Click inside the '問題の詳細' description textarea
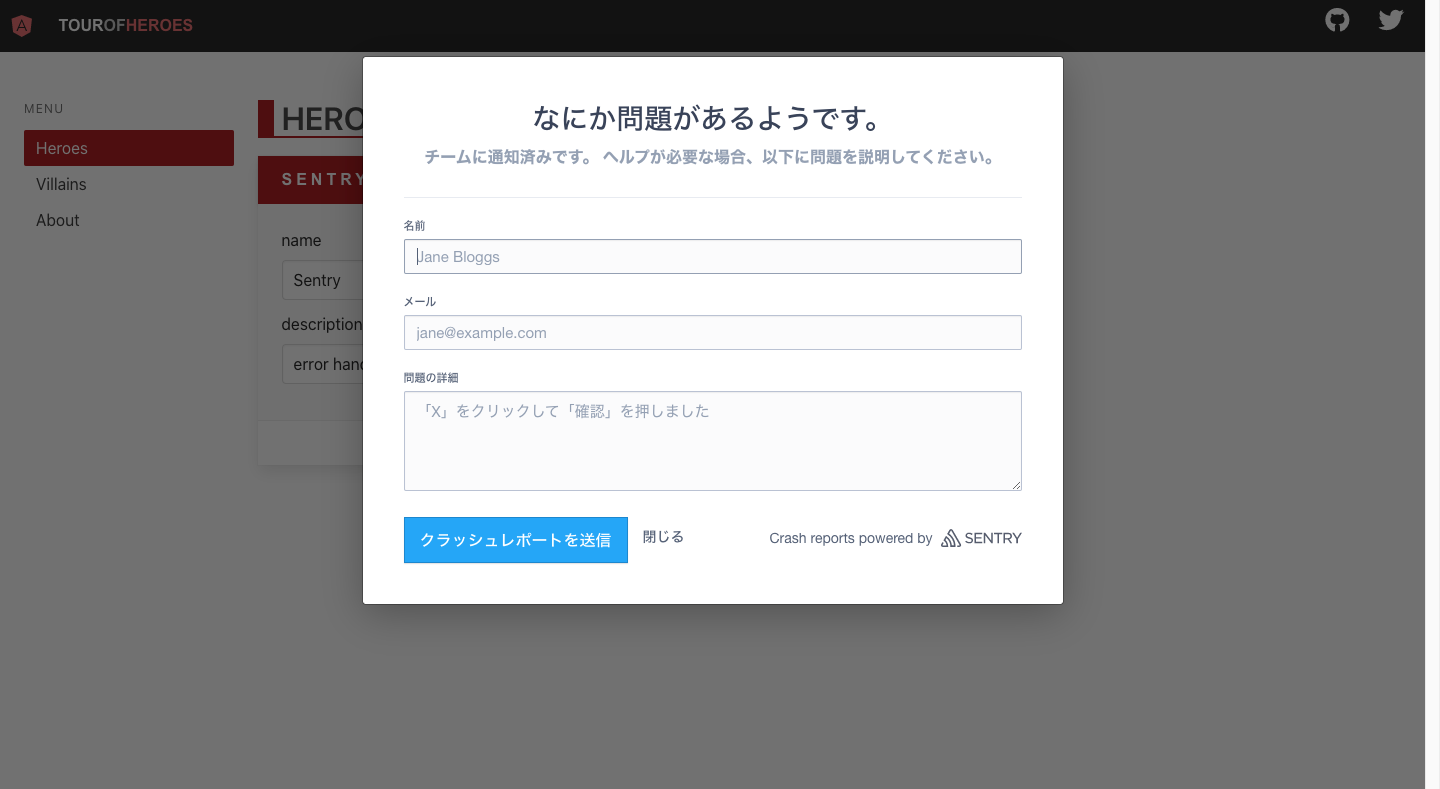Screen dimensions: 1440x789 click(x=712, y=440)
